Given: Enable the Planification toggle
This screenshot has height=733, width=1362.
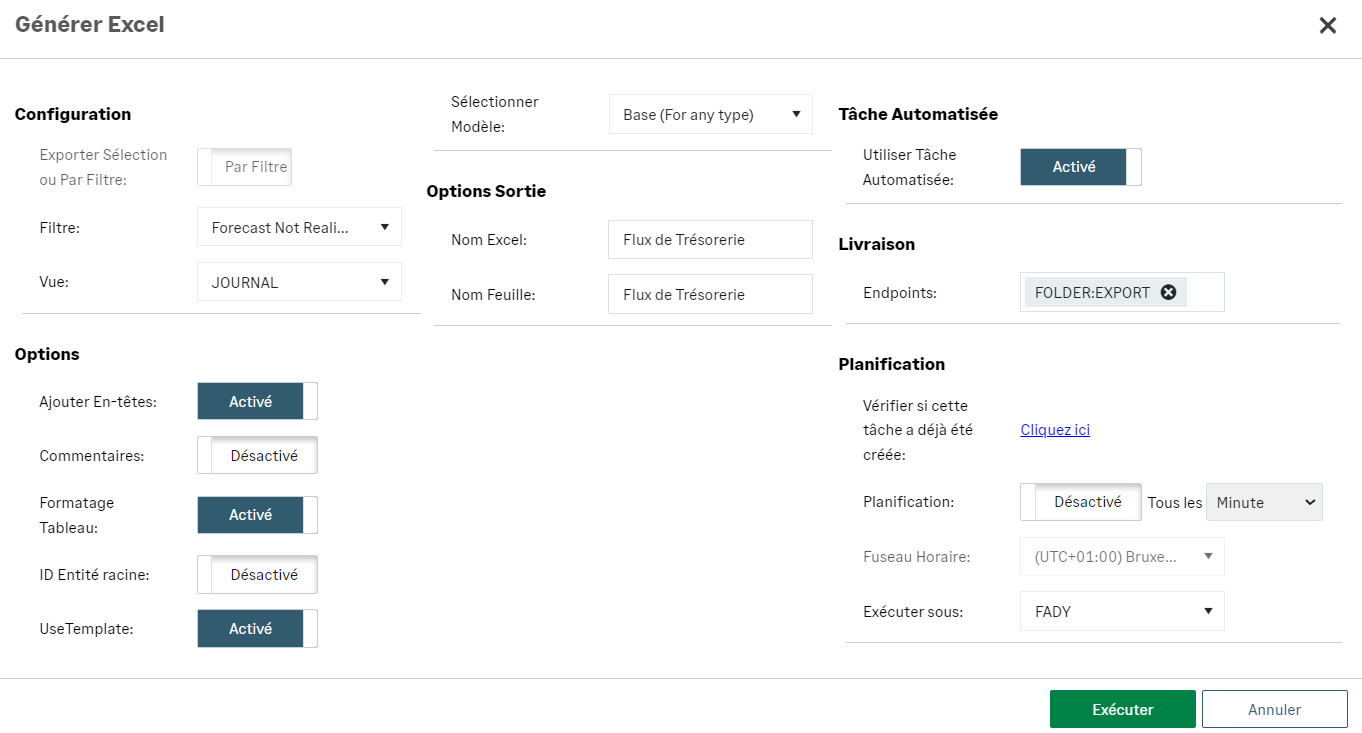Looking at the screenshot, I should click(x=1080, y=502).
